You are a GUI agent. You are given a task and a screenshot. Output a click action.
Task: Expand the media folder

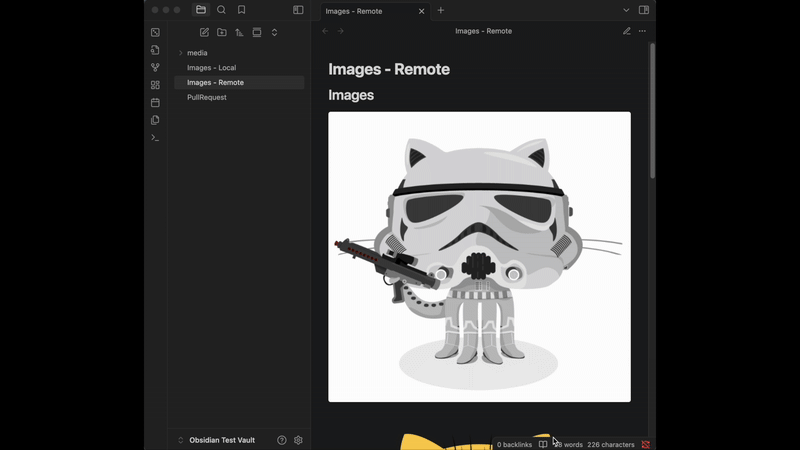click(239, 53)
